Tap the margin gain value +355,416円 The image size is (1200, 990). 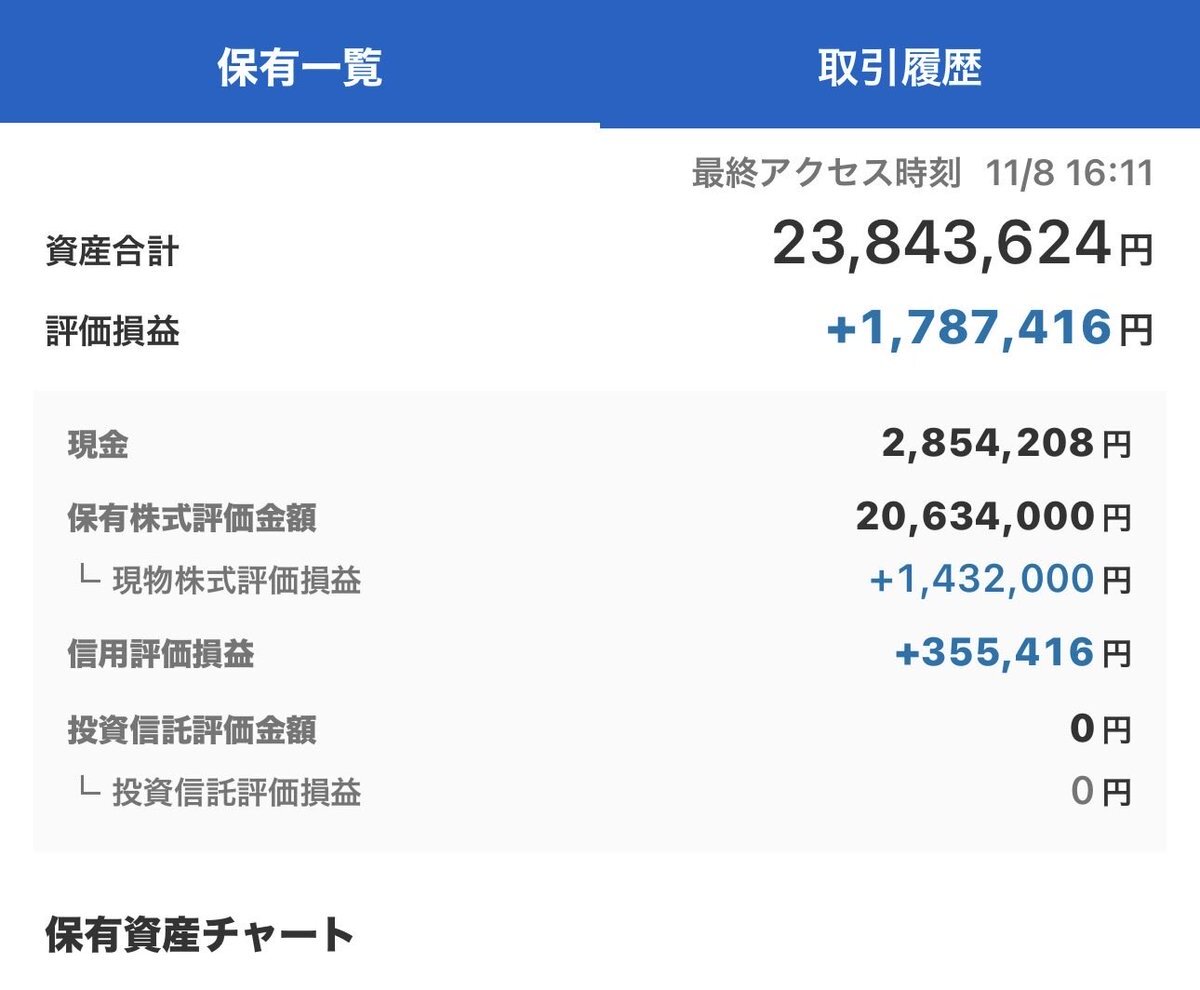pyautogui.click(x=1012, y=654)
